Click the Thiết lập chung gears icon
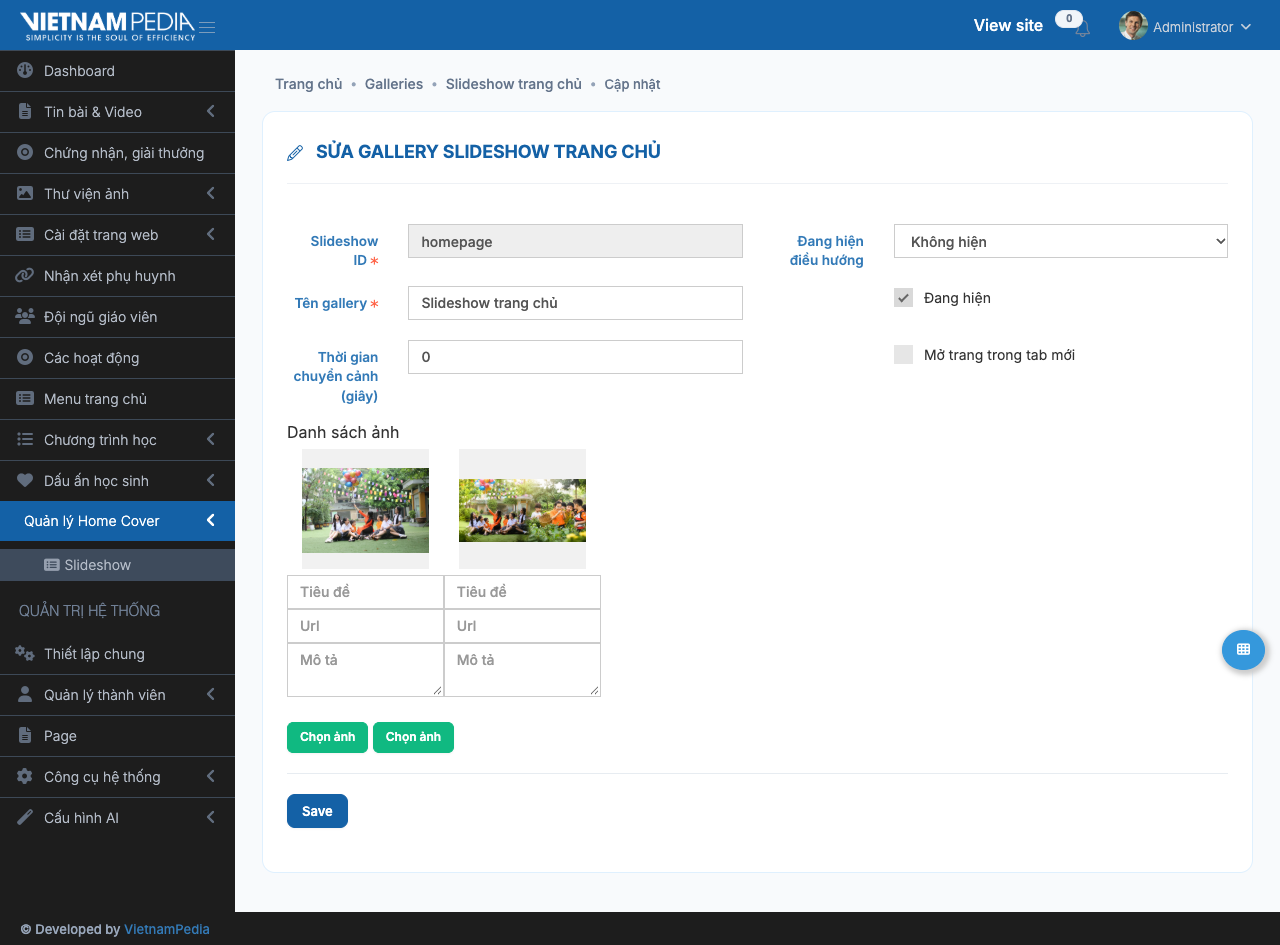 [25, 654]
